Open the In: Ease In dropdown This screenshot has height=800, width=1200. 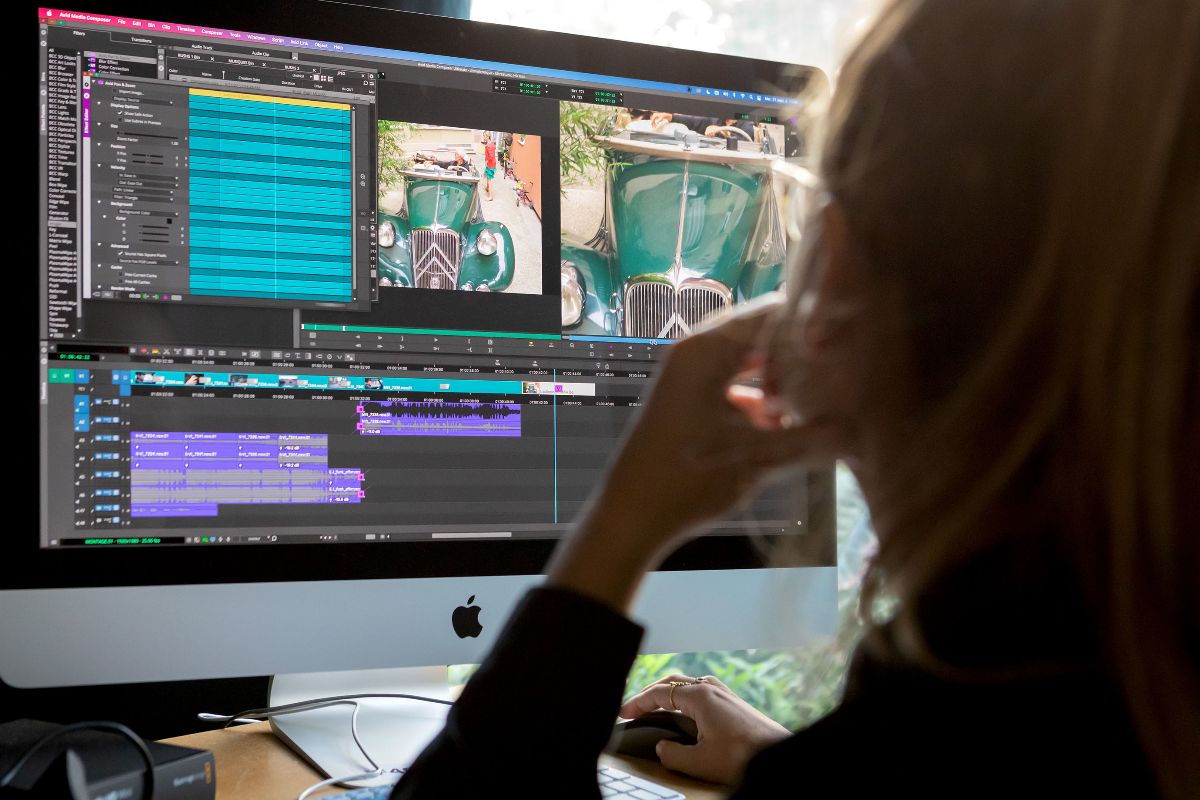[x=148, y=176]
